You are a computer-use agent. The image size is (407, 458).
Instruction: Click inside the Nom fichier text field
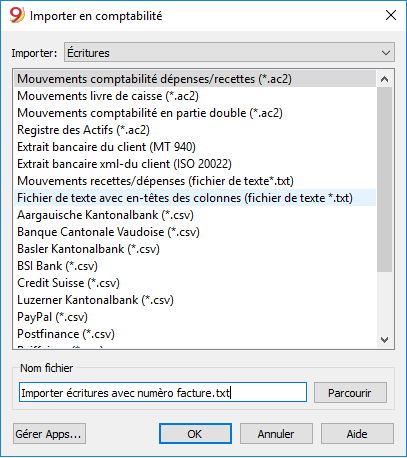163,392
